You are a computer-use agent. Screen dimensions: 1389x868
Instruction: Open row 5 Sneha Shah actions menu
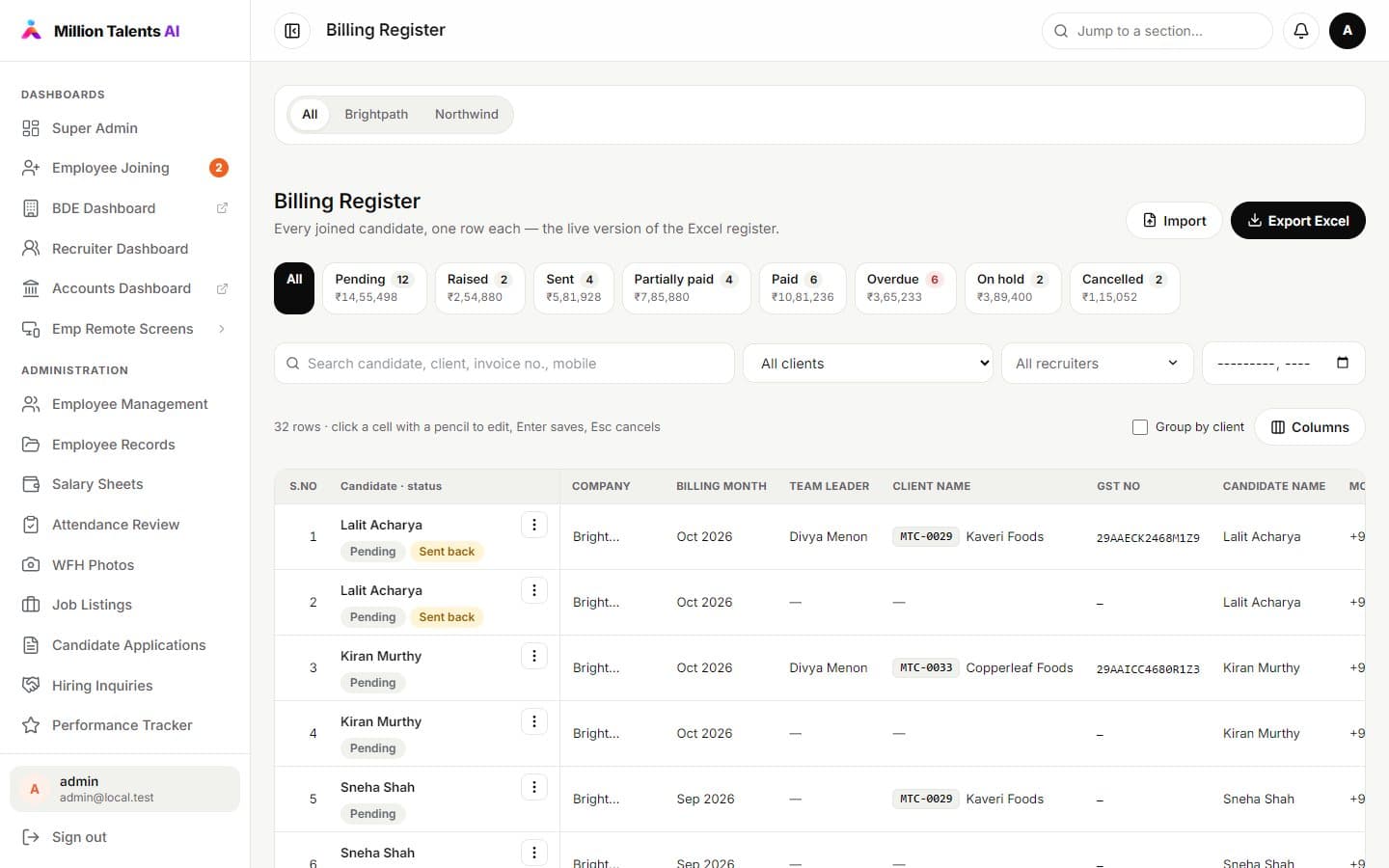click(534, 787)
